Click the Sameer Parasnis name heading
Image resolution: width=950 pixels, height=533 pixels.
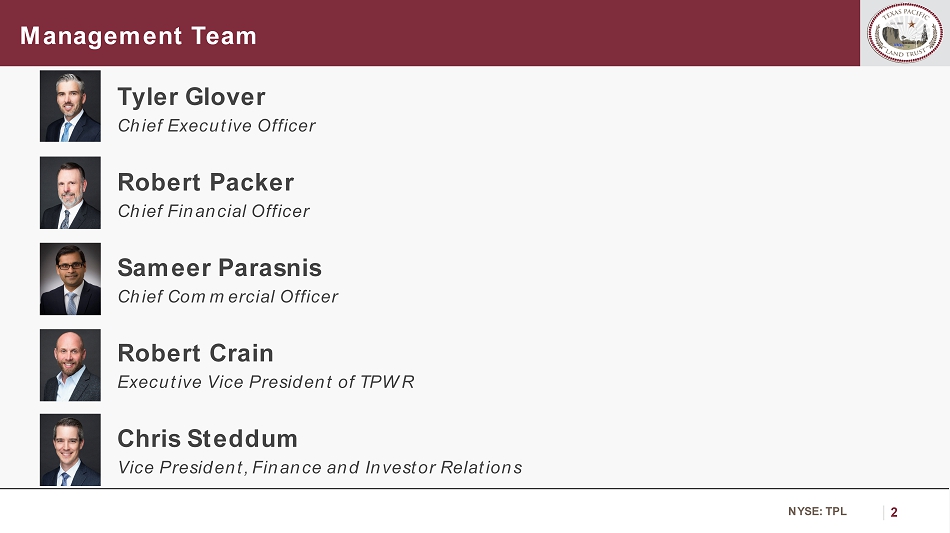pos(219,268)
